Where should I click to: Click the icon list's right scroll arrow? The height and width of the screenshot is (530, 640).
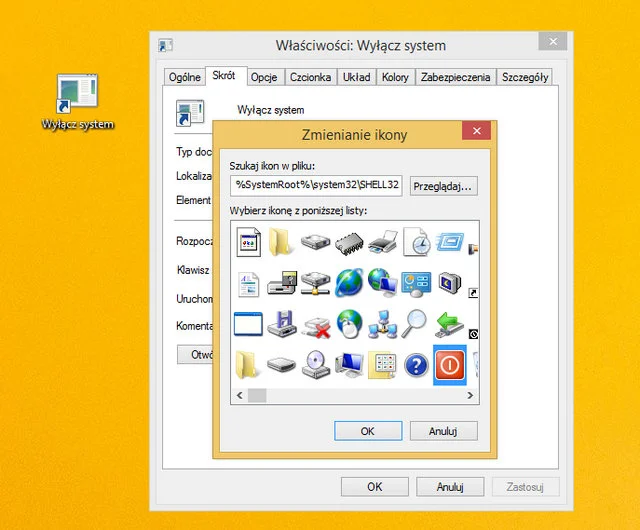pyautogui.click(x=472, y=395)
